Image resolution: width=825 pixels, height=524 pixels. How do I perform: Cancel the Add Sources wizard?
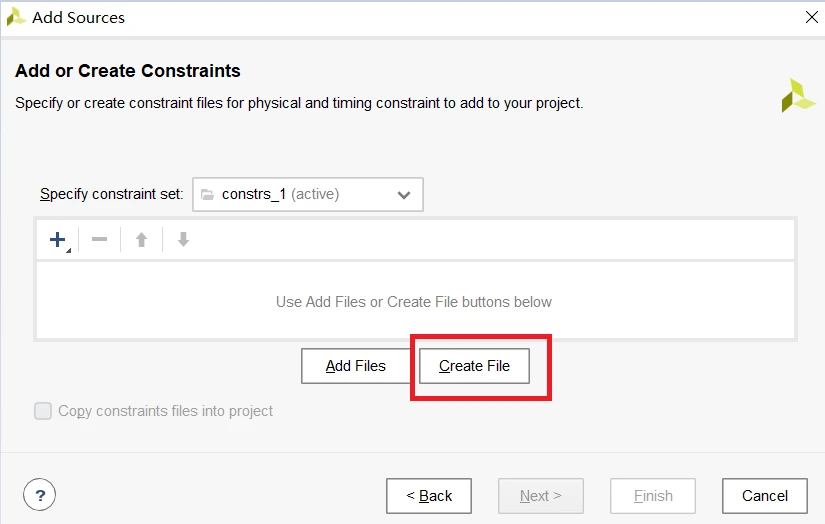click(765, 495)
